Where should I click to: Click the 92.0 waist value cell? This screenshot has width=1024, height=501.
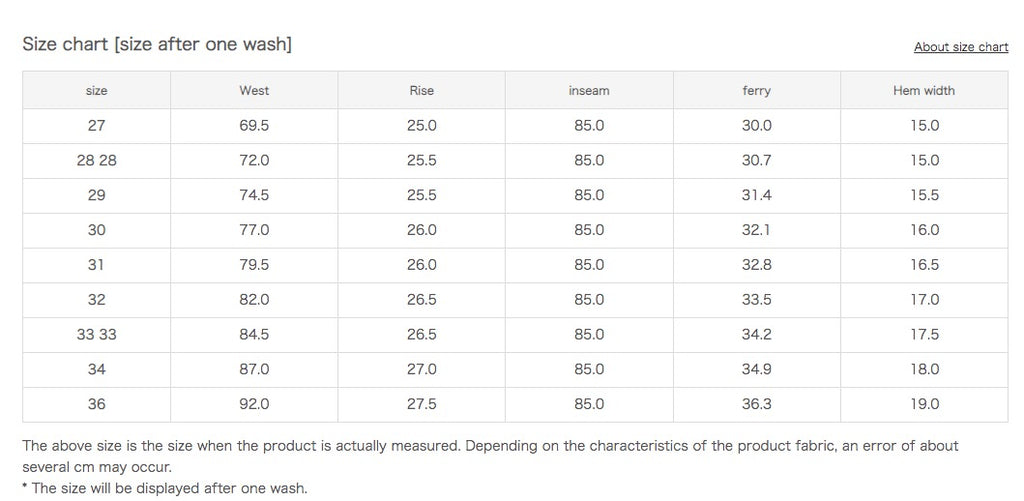pyautogui.click(x=254, y=404)
